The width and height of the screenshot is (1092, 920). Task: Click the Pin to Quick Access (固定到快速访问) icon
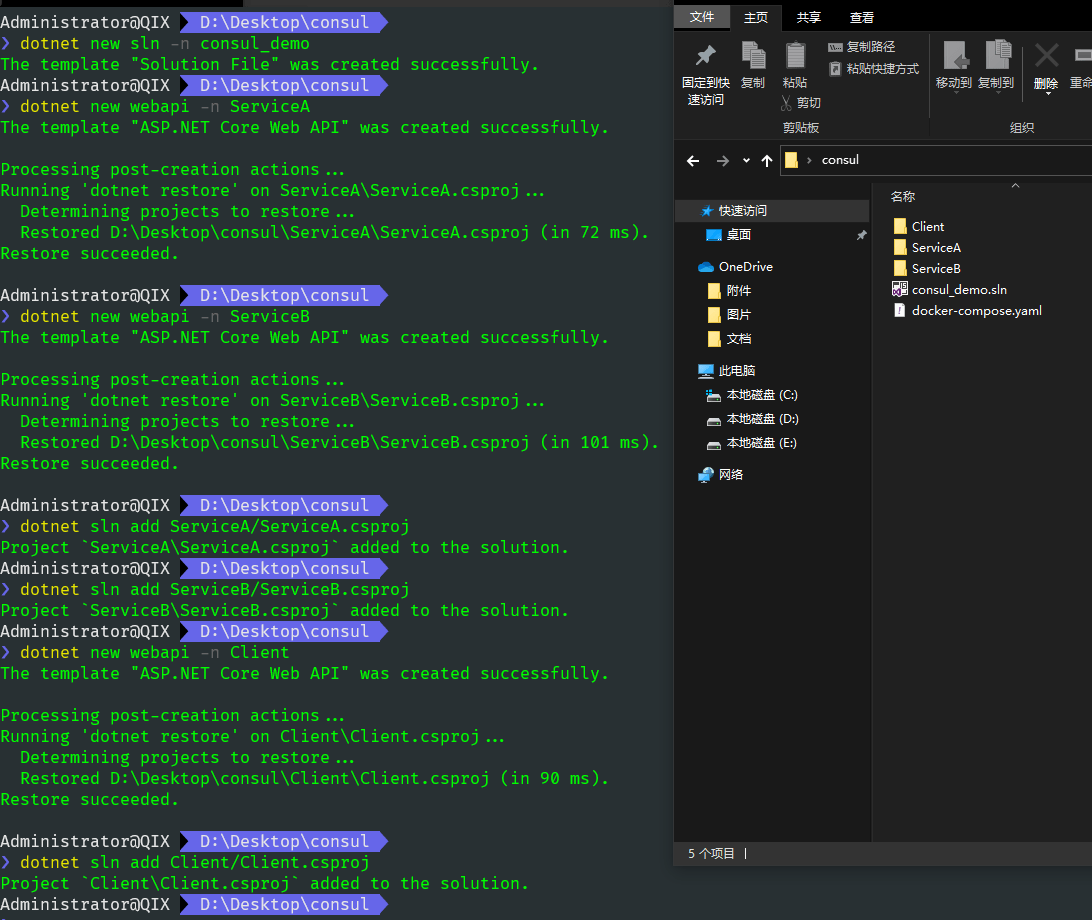(705, 57)
